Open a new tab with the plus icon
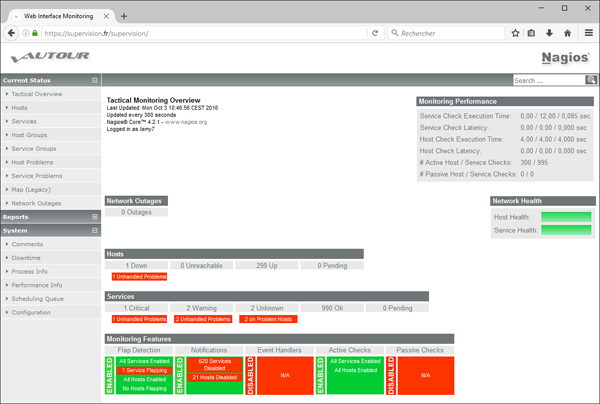600x404 pixels. click(x=124, y=16)
